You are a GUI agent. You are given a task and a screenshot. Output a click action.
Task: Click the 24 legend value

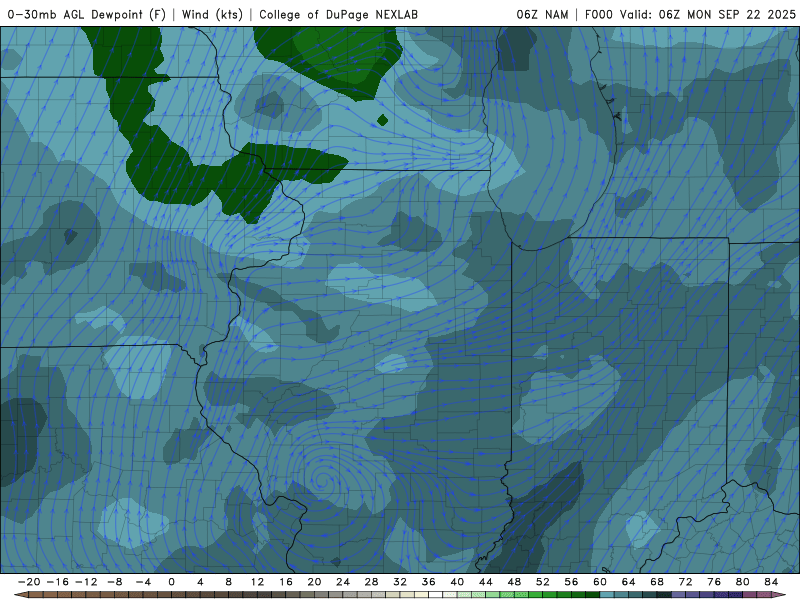(343, 582)
